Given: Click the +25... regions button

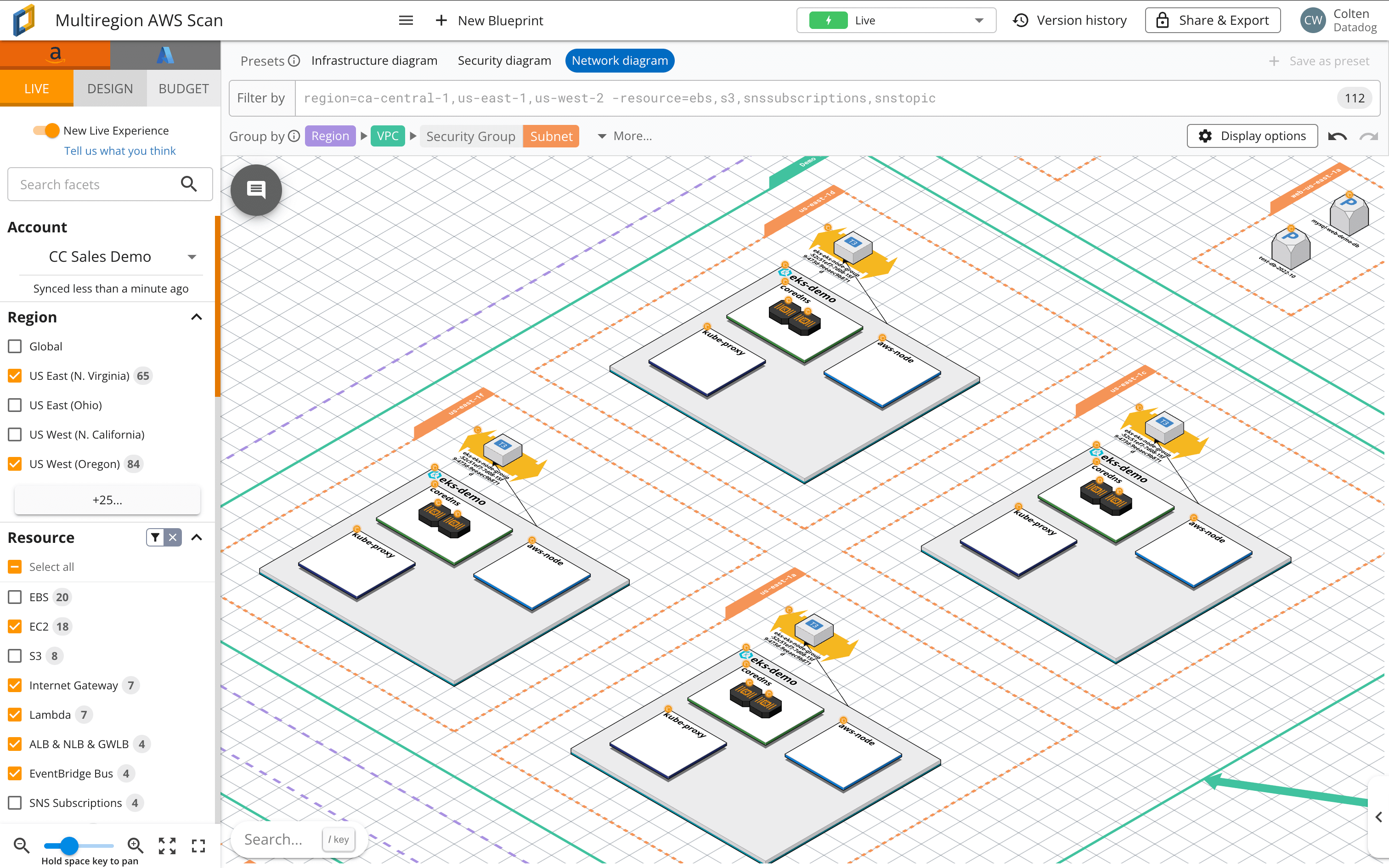Looking at the screenshot, I should [107, 500].
